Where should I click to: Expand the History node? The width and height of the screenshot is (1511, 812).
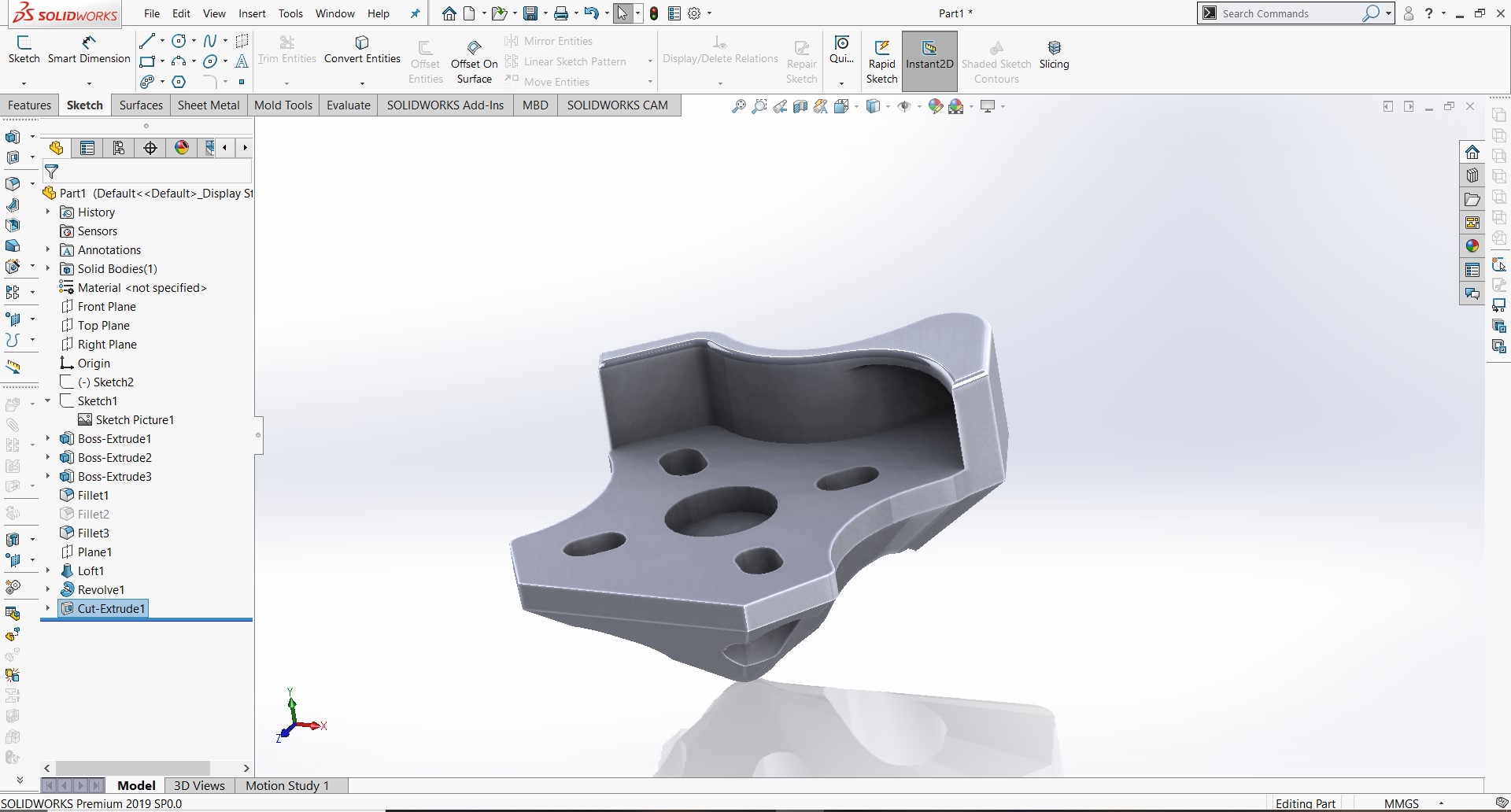48,212
